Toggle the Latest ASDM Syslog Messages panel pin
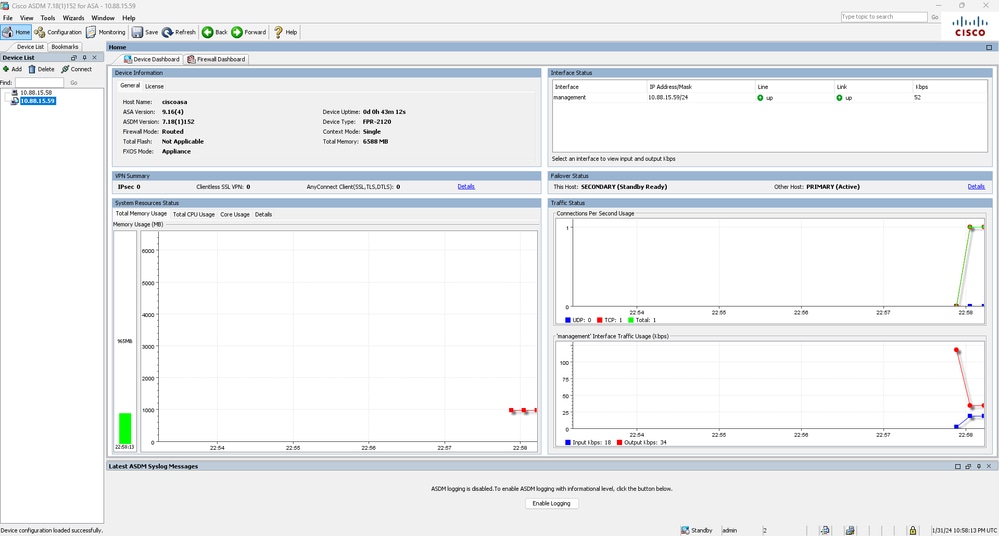Screen dimensions: 999x536 pos(979,467)
